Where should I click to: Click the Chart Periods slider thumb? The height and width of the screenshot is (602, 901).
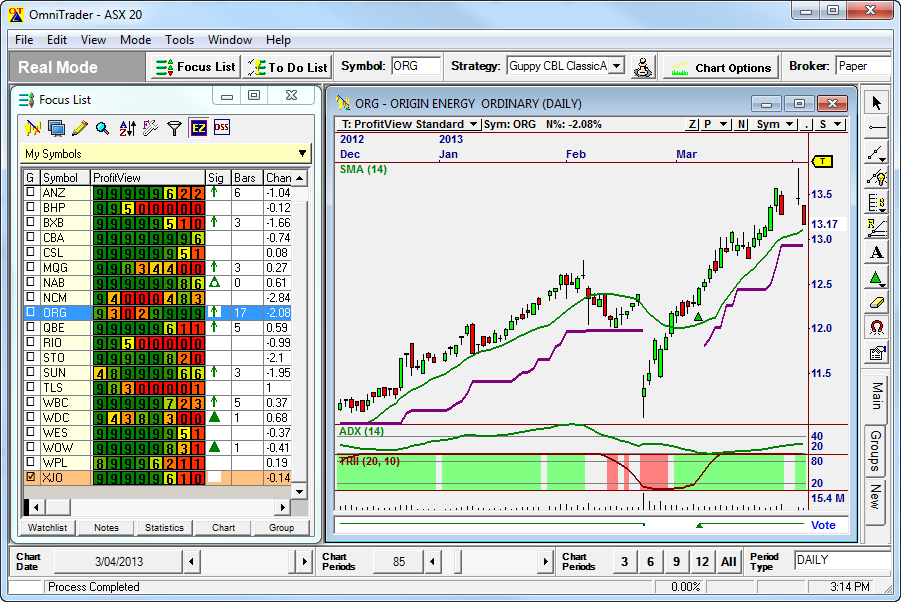(x=457, y=561)
